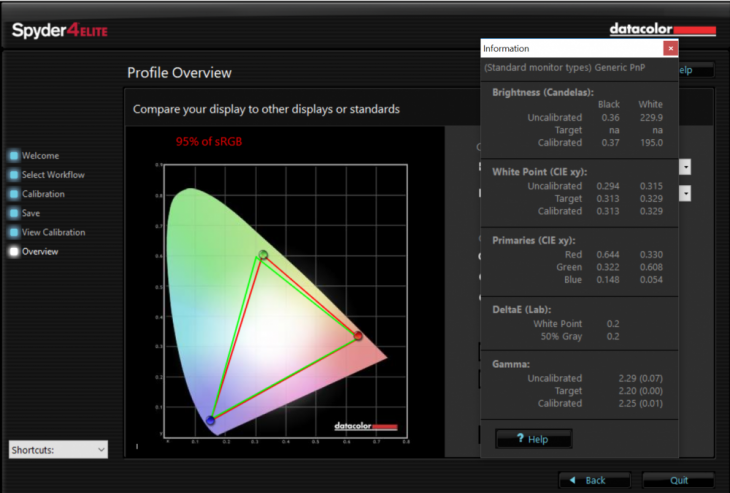The width and height of the screenshot is (730, 493).
Task: Click the Back button
Action: coord(595,480)
